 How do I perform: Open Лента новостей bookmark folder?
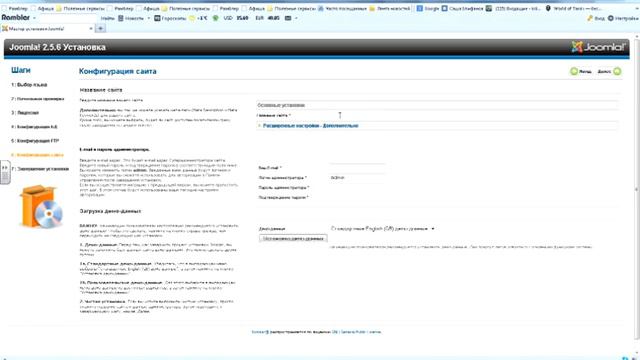pos(389,8)
